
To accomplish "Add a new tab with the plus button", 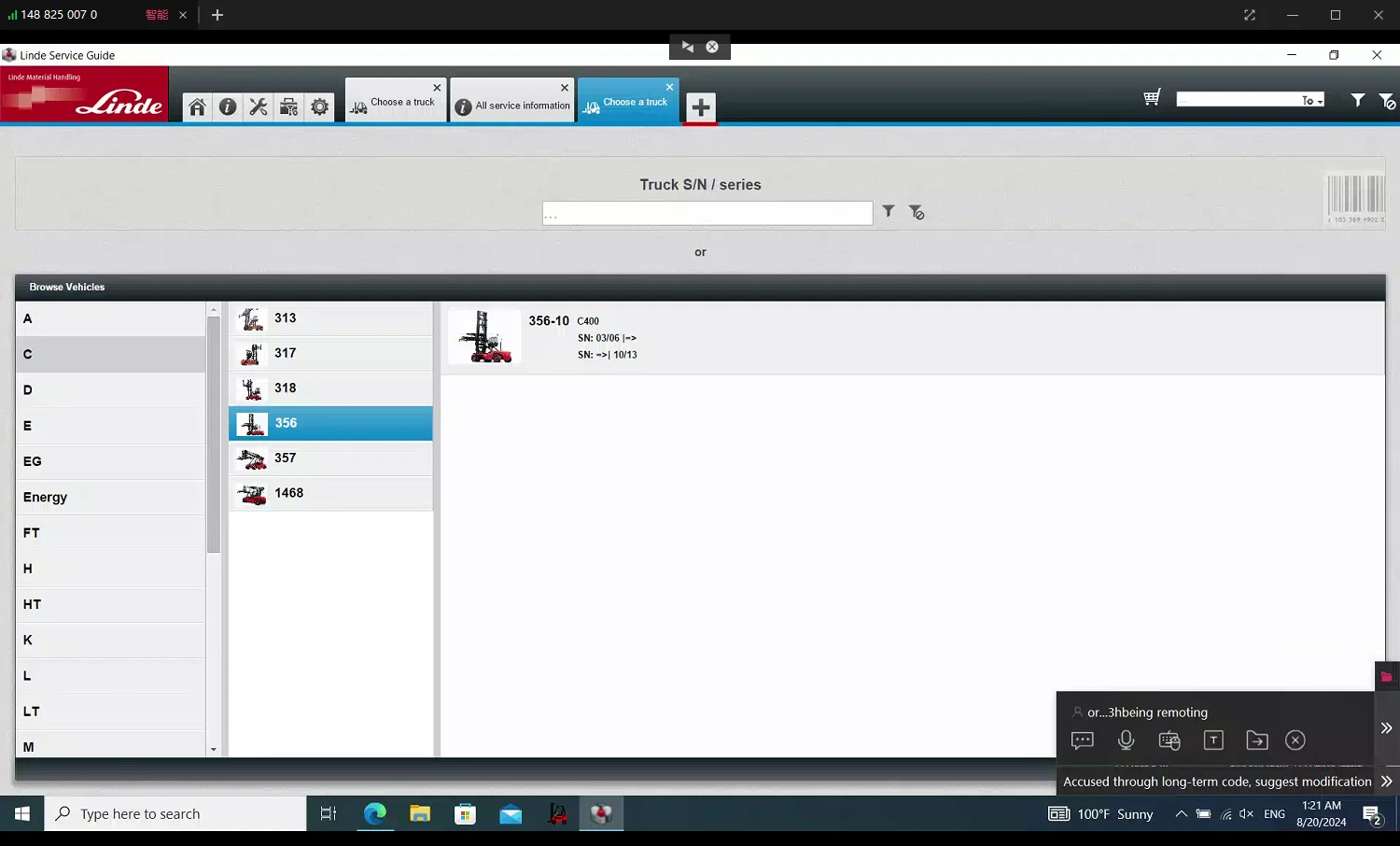I will (x=701, y=107).
